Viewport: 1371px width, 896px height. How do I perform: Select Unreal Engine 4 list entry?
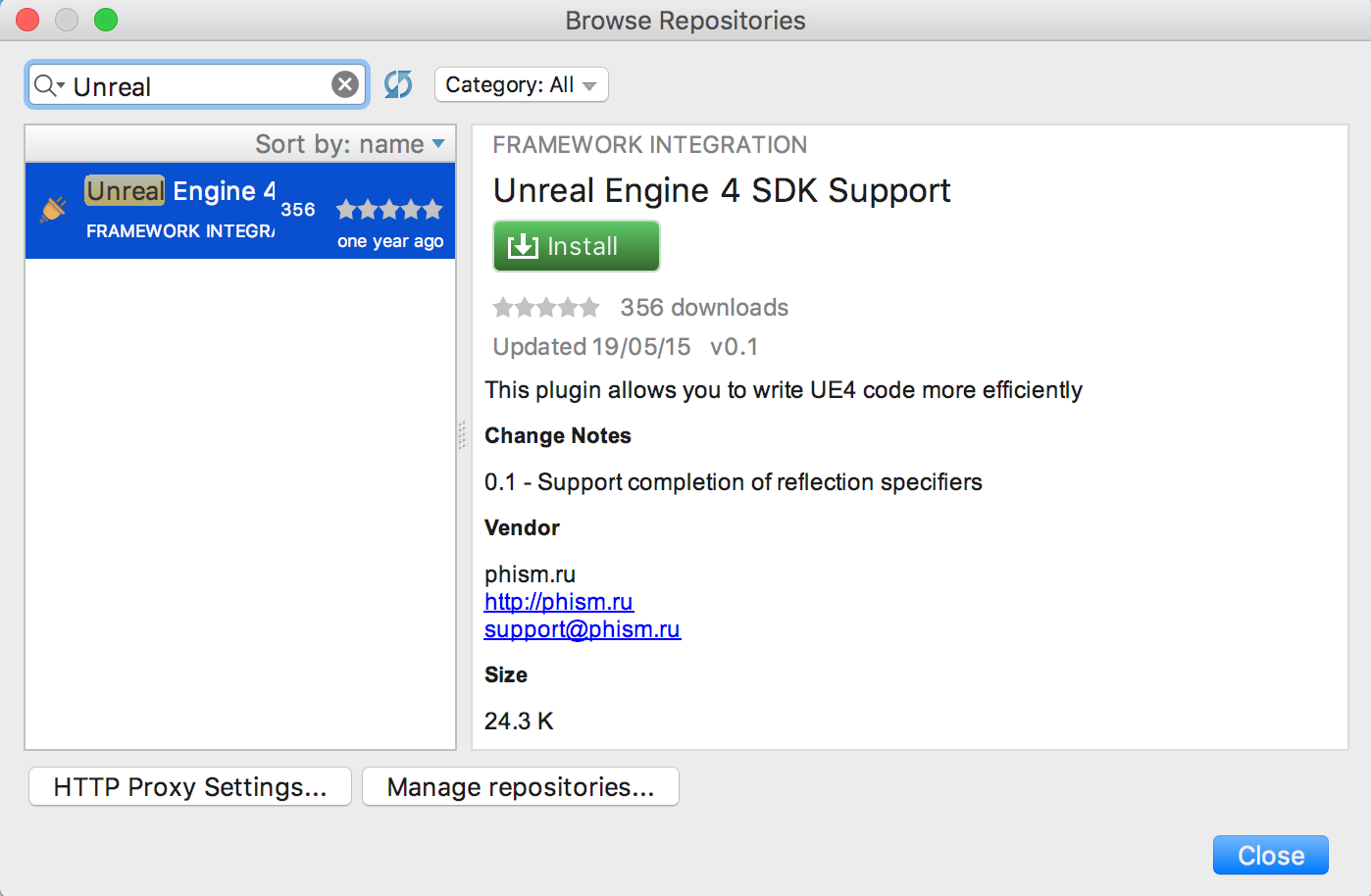pos(240,211)
